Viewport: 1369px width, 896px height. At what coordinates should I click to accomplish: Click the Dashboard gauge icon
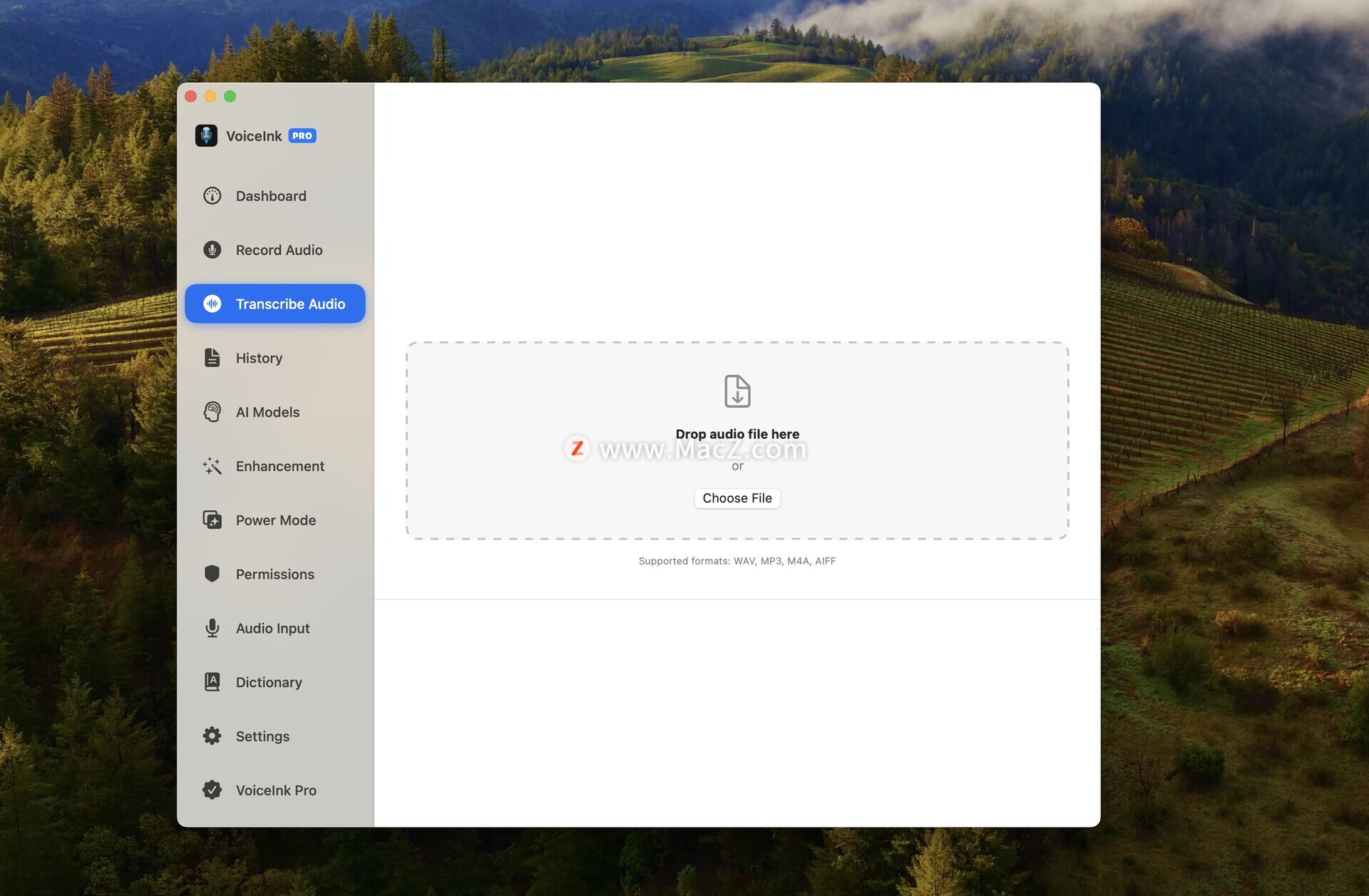point(212,195)
